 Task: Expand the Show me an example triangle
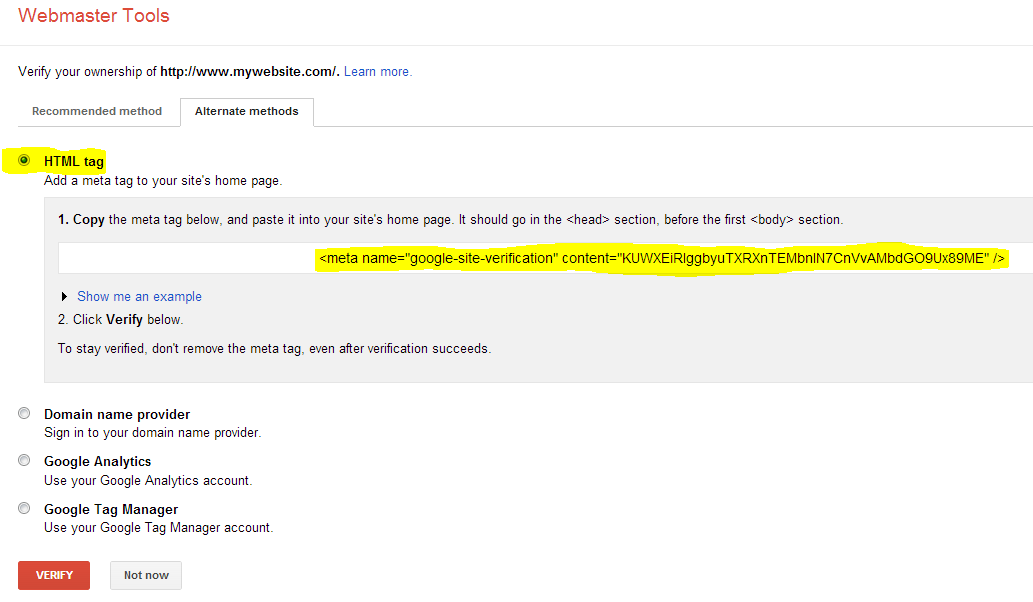pos(64,296)
